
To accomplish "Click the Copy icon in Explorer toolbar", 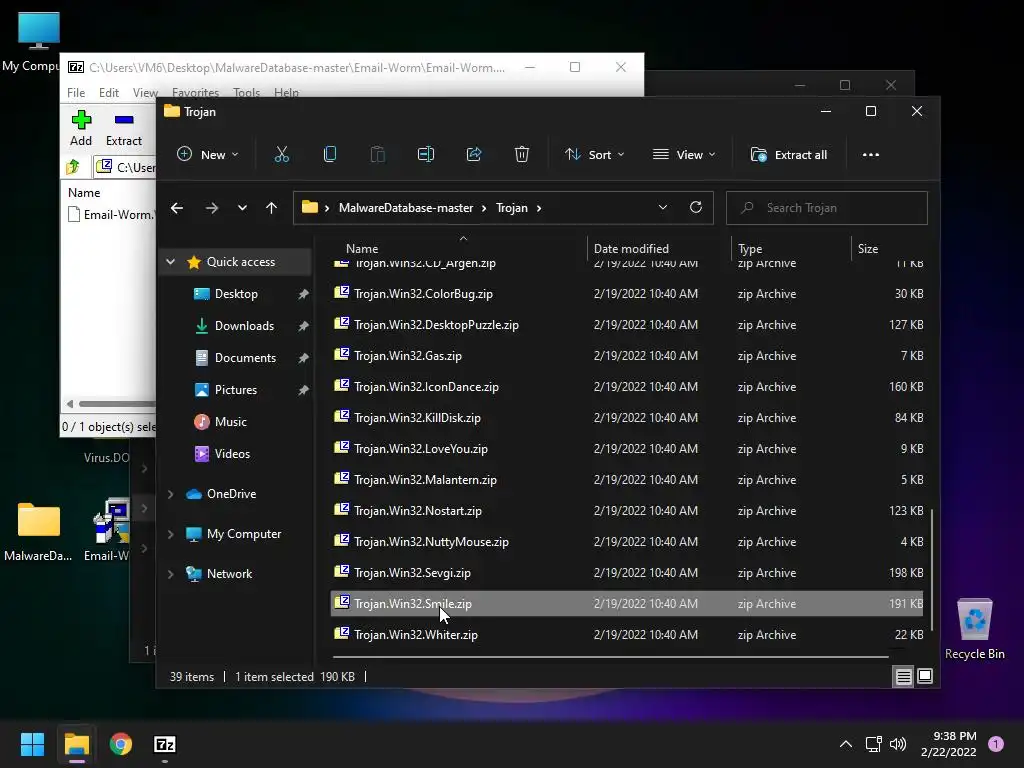I will (330, 155).
